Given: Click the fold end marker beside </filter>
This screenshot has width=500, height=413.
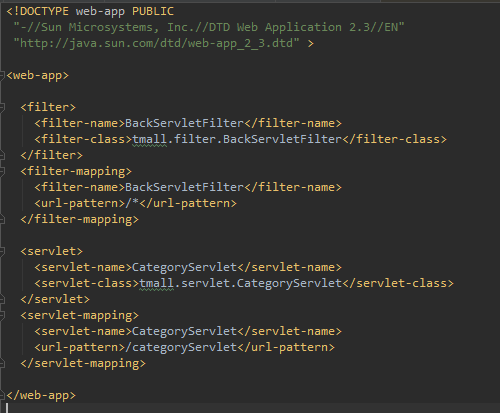Looking at the screenshot, I should pyautogui.click(x=2, y=155).
